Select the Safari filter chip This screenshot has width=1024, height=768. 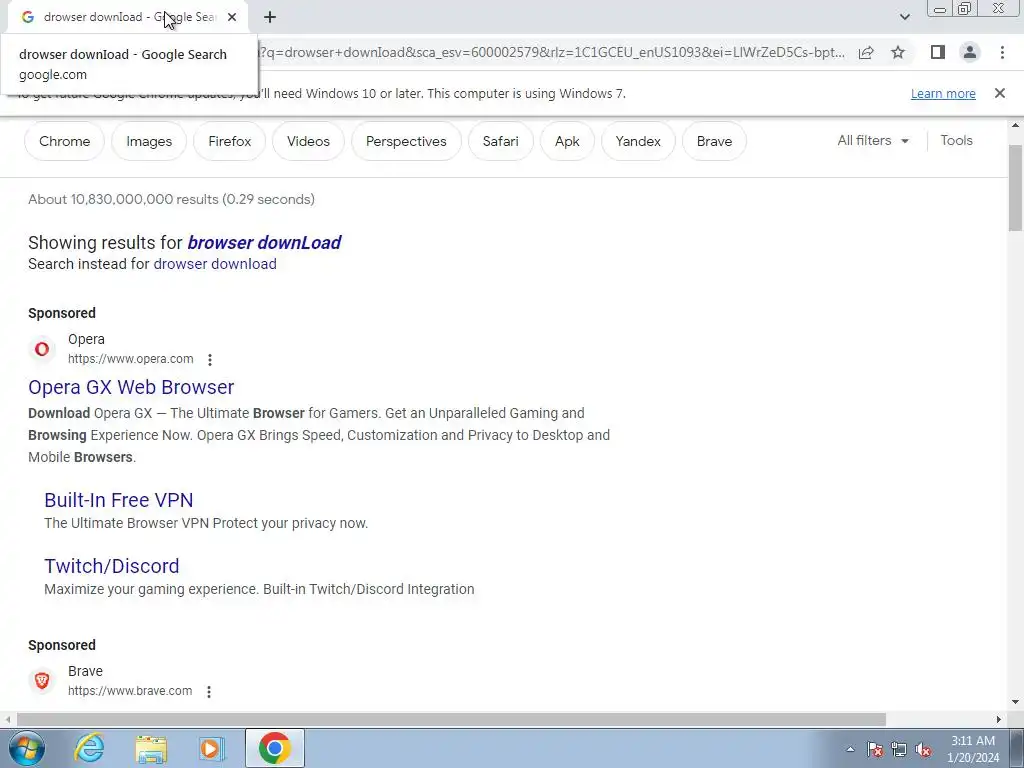(500, 141)
